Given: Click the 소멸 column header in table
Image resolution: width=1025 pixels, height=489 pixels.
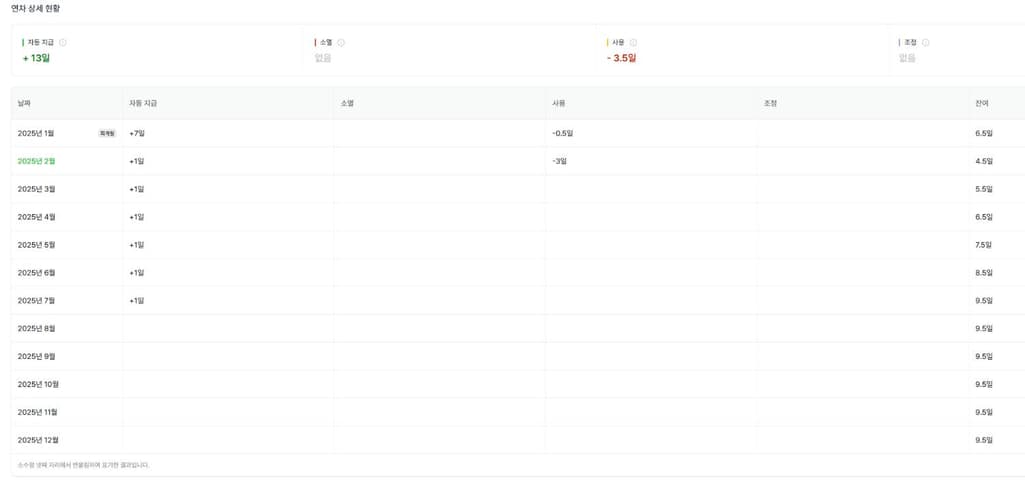Looking at the screenshot, I should pyautogui.click(x=347, y=103).
